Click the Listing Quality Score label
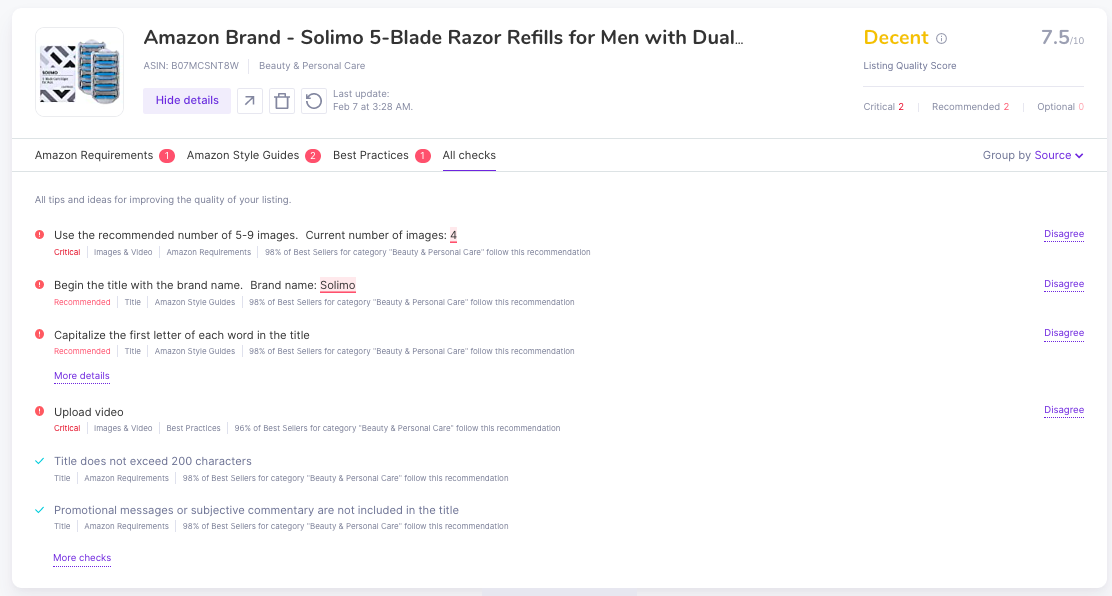This screenshot has width=1112, height=596. (x=910, y=66)
